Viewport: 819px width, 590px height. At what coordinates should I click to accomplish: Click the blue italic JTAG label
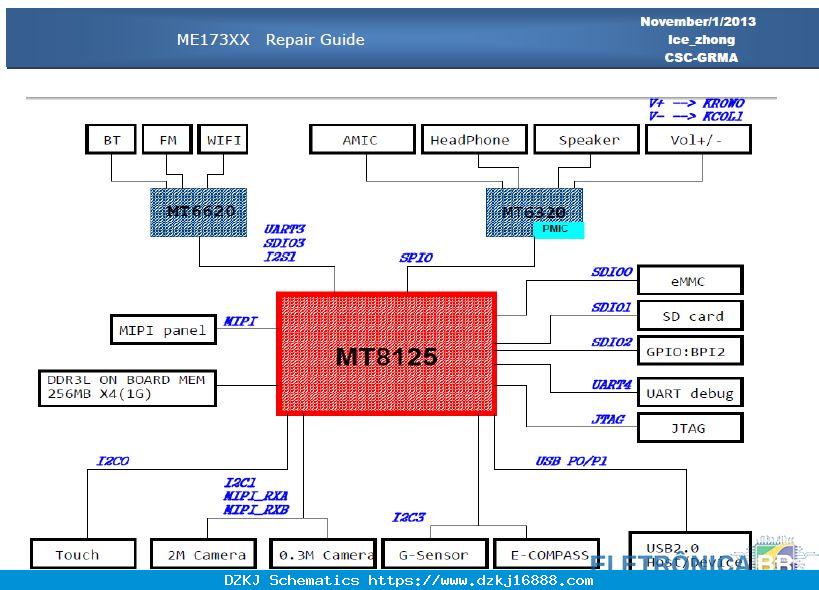tap(608, 419)
